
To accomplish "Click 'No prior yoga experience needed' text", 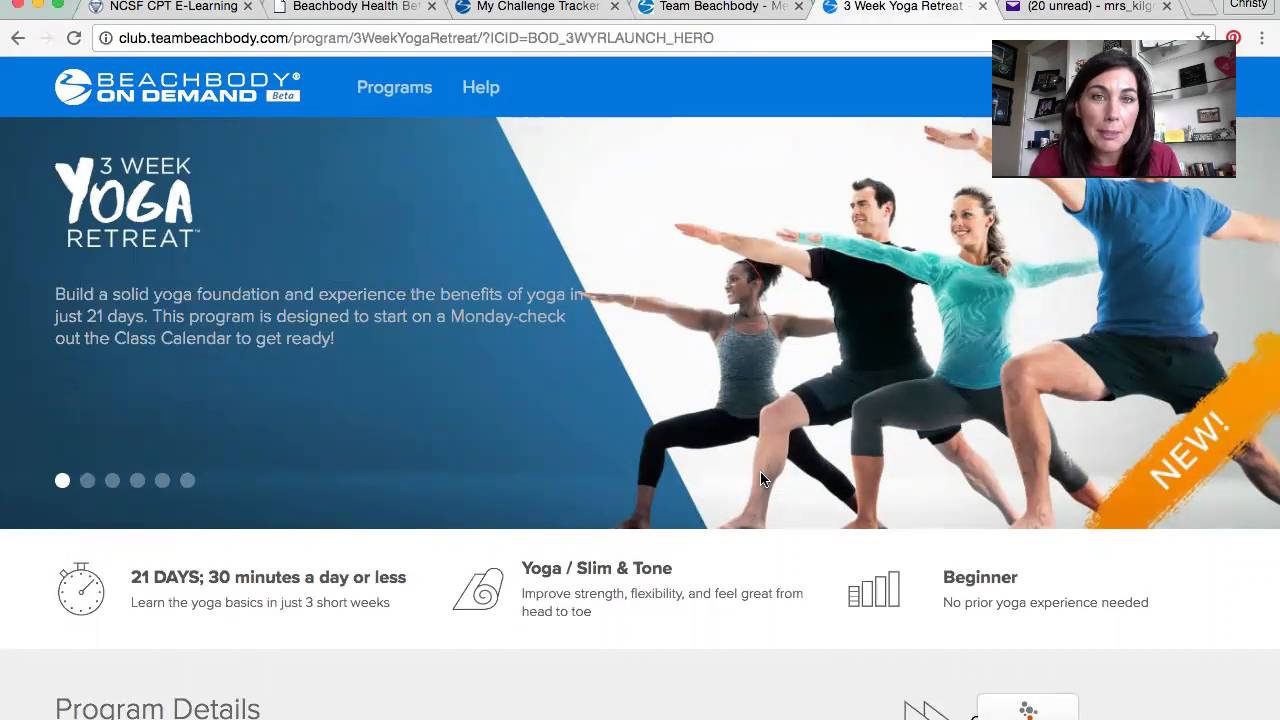I will (x=1045, y=603).
